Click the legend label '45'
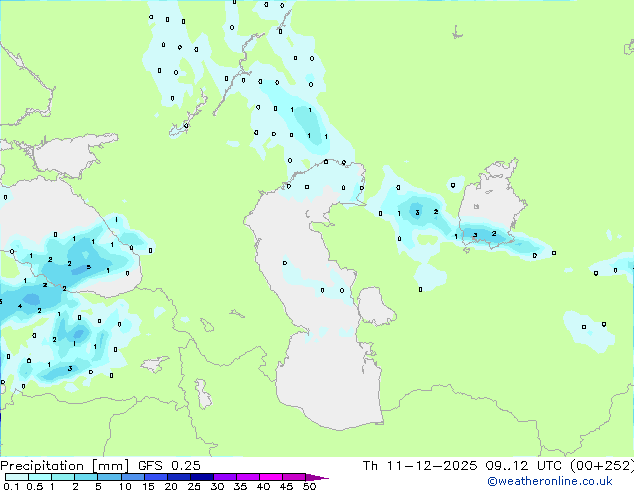 pyautogui.click(x=286, y=486)
